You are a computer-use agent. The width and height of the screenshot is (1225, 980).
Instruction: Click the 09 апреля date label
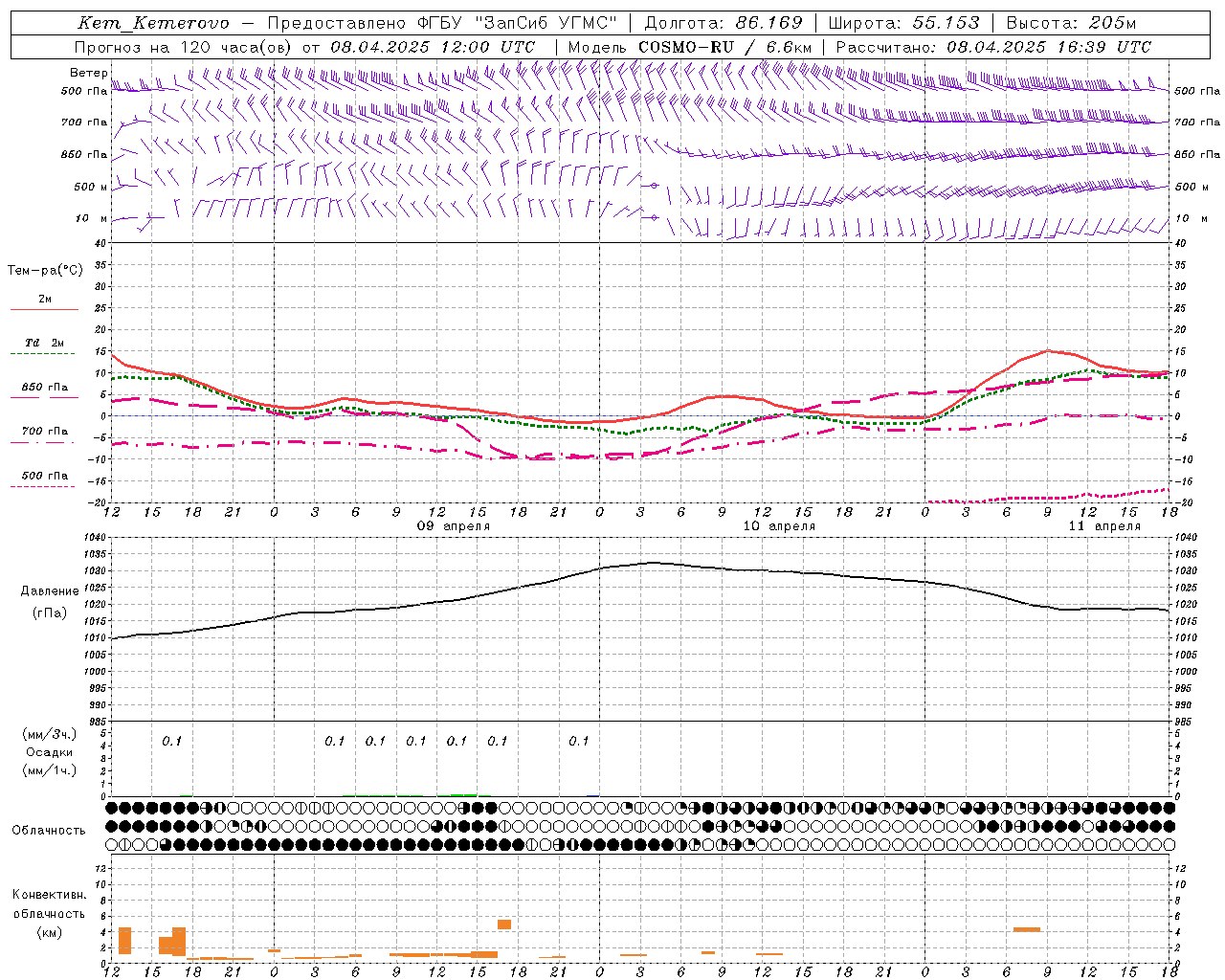(x=453, y=526)
